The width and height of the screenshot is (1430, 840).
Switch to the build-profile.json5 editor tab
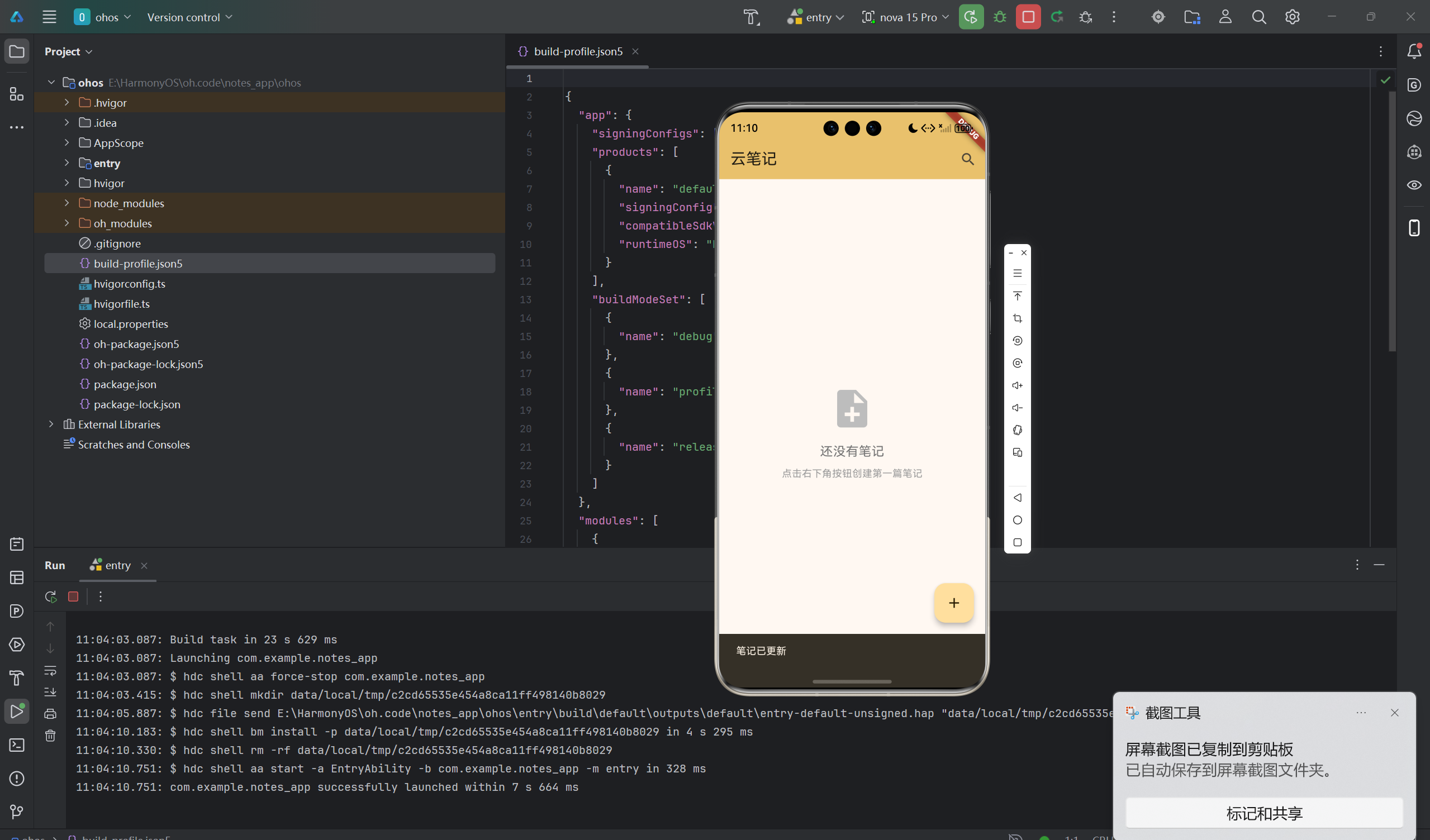(x=577, y=51)
